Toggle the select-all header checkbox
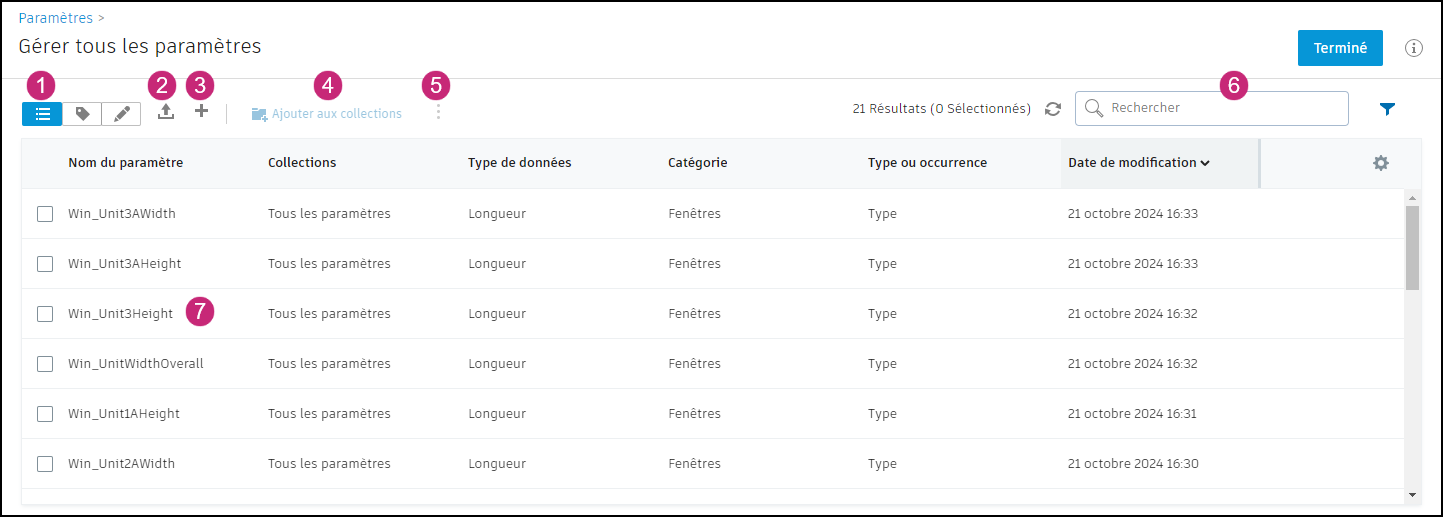 45,163
